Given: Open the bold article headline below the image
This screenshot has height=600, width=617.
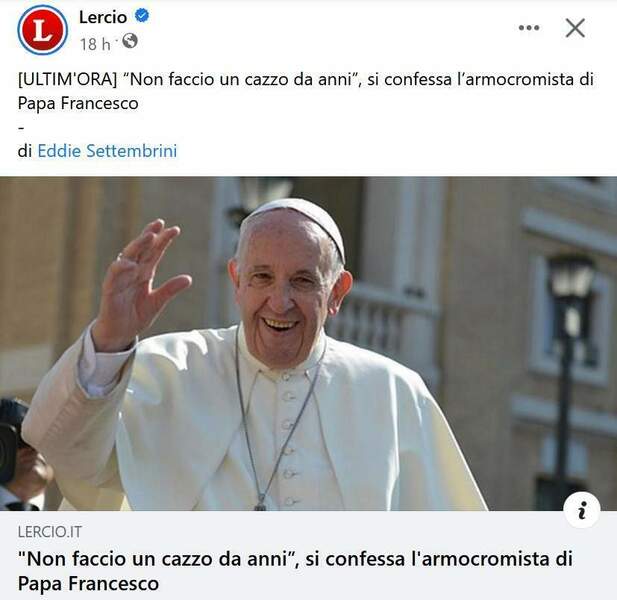Looking at the screenshot, I should [295, 570].
